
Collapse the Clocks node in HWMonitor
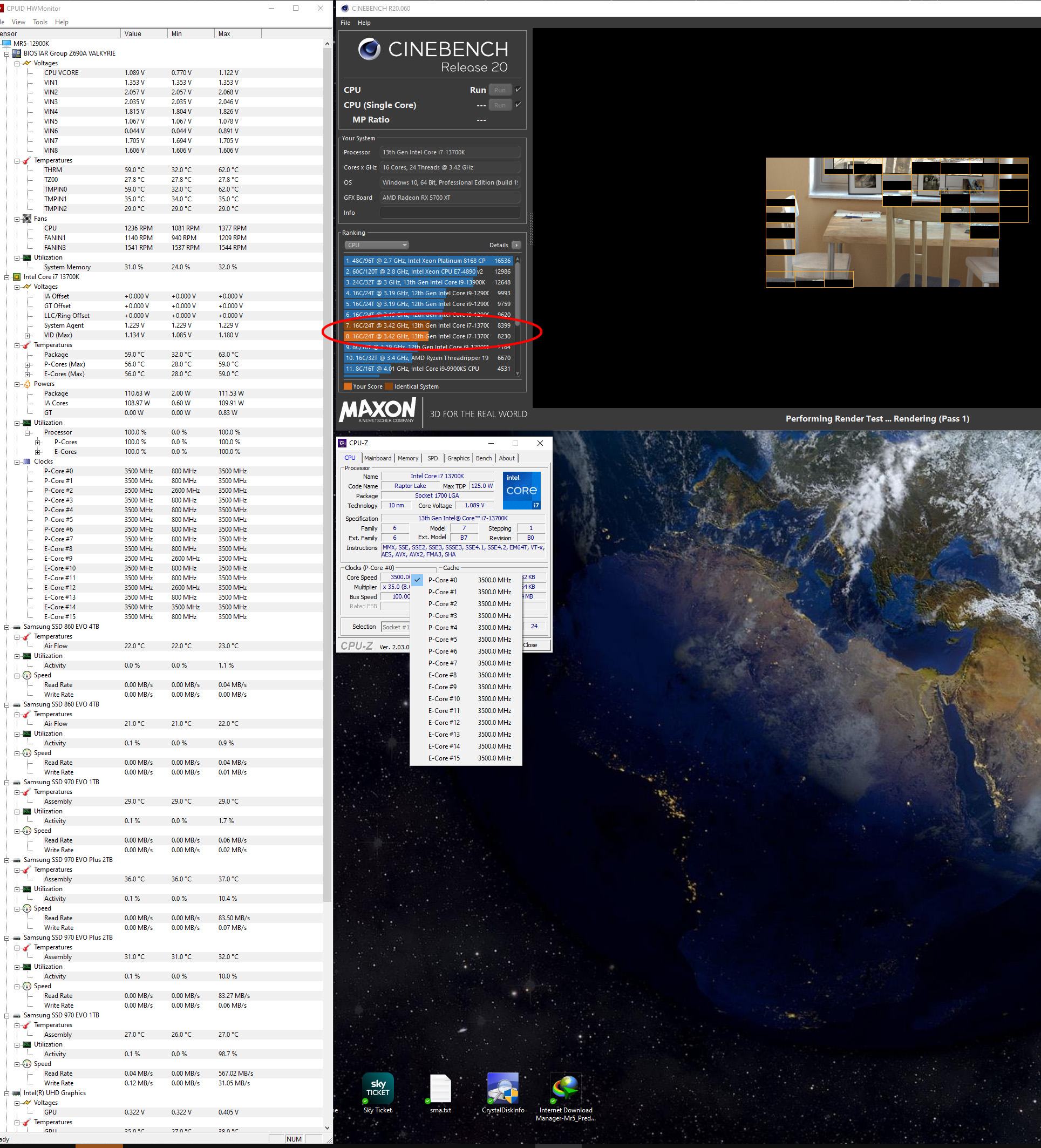click(17, 462)
